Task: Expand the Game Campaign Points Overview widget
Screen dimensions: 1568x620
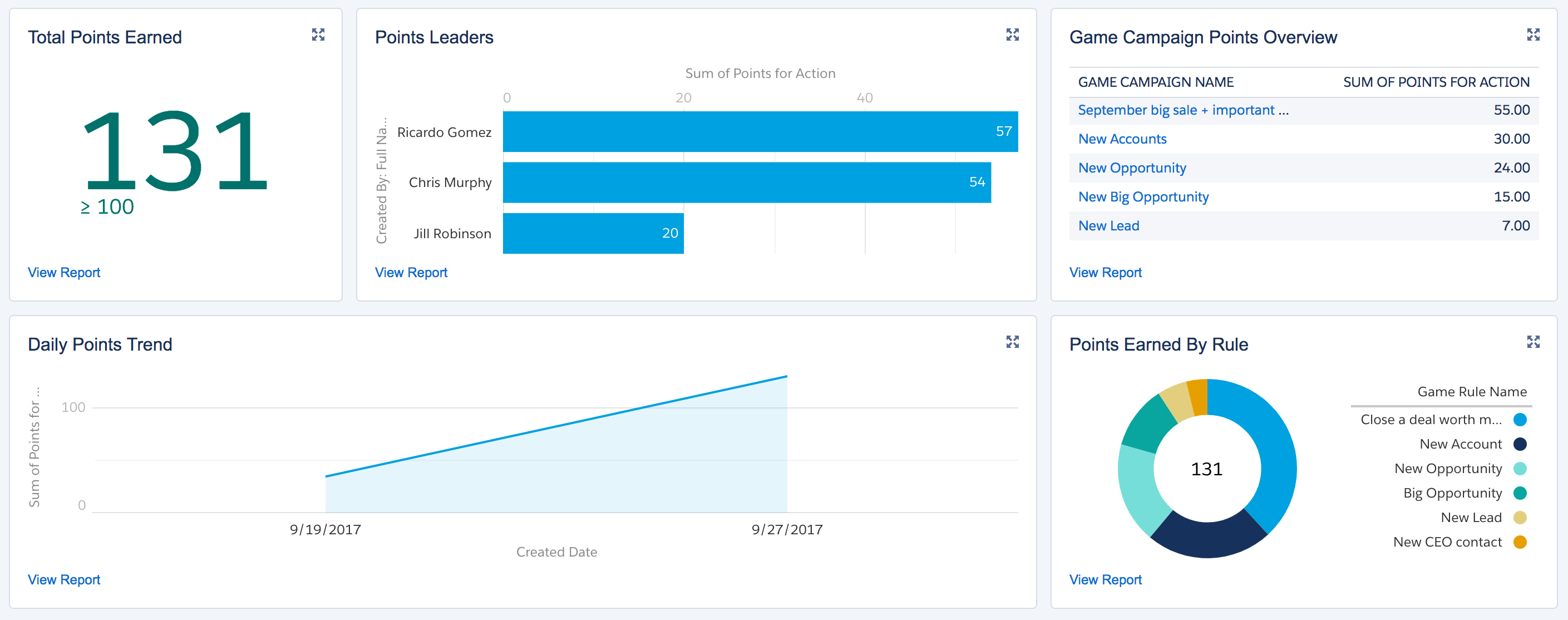Action: [1533, 35]
